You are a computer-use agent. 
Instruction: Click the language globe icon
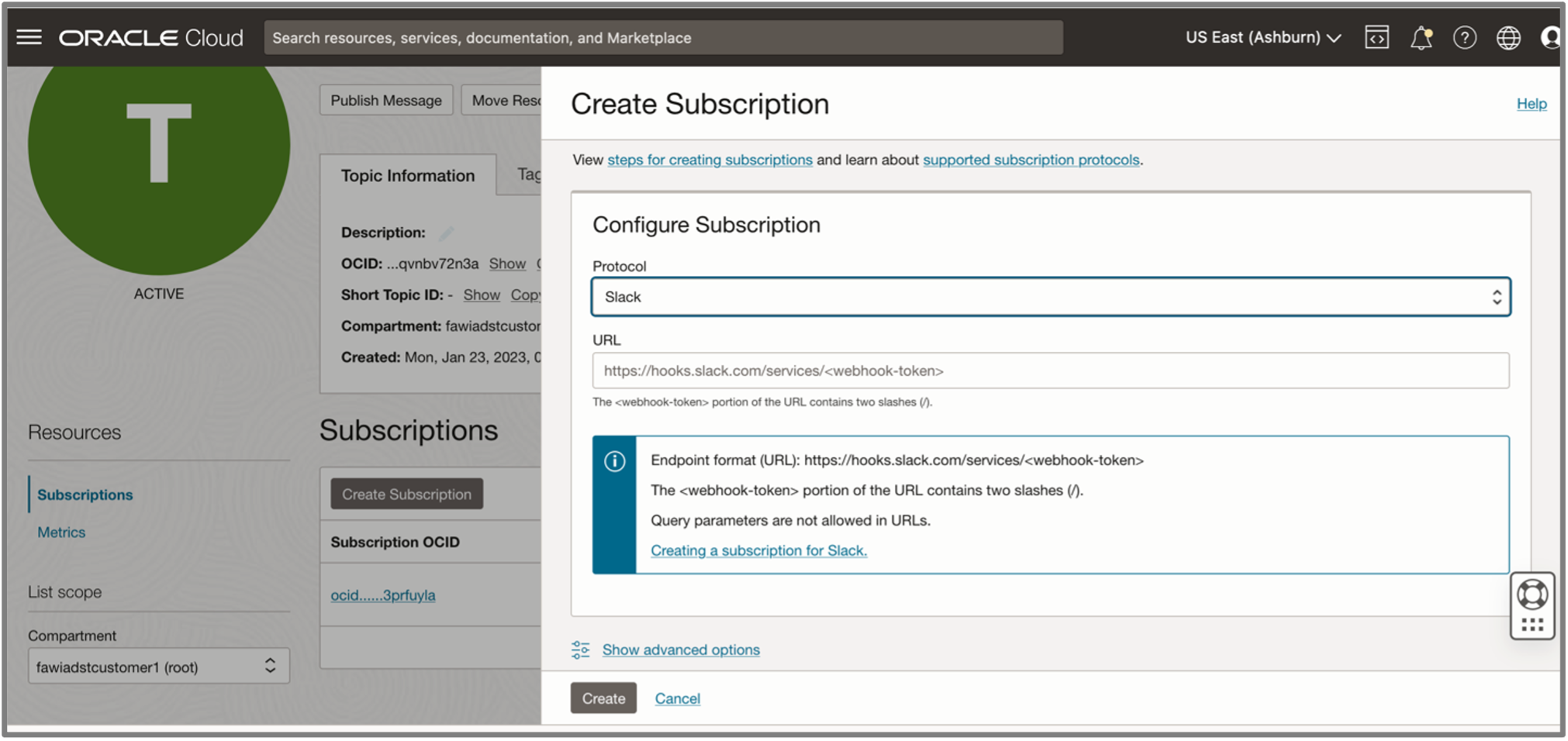[1508, 36]
